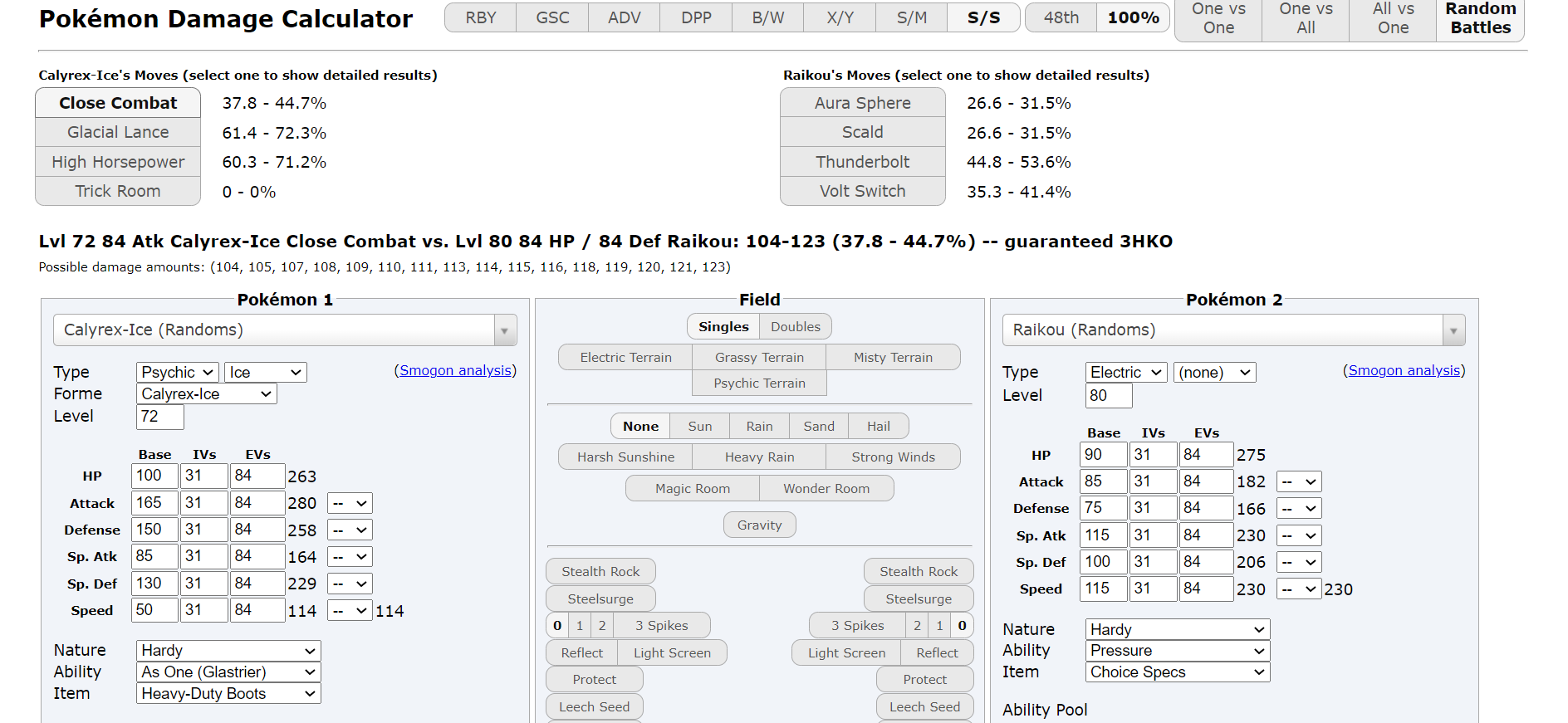
Task: Toggle Misty Terrain
Action: point(893,357)
